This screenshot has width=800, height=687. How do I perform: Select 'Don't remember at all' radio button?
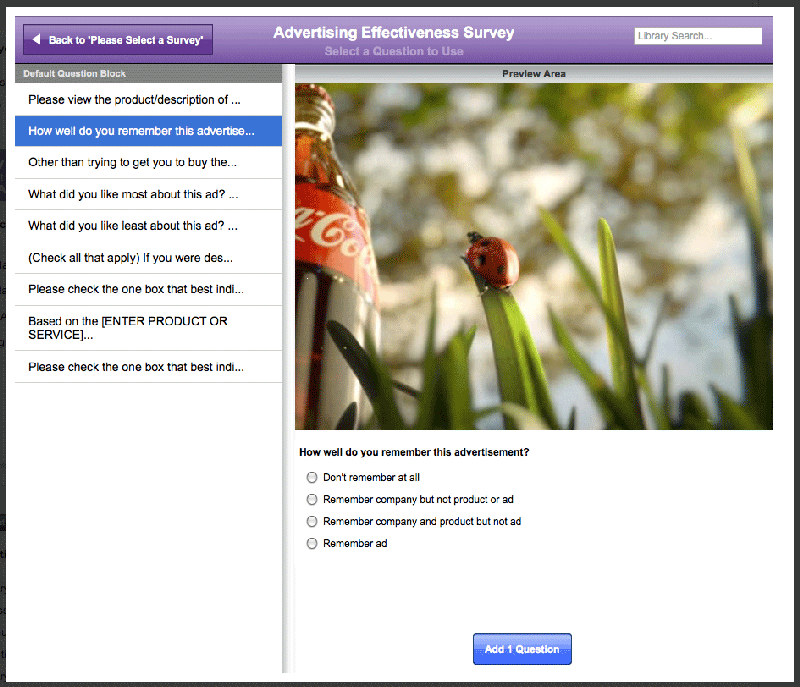(312, 477)
